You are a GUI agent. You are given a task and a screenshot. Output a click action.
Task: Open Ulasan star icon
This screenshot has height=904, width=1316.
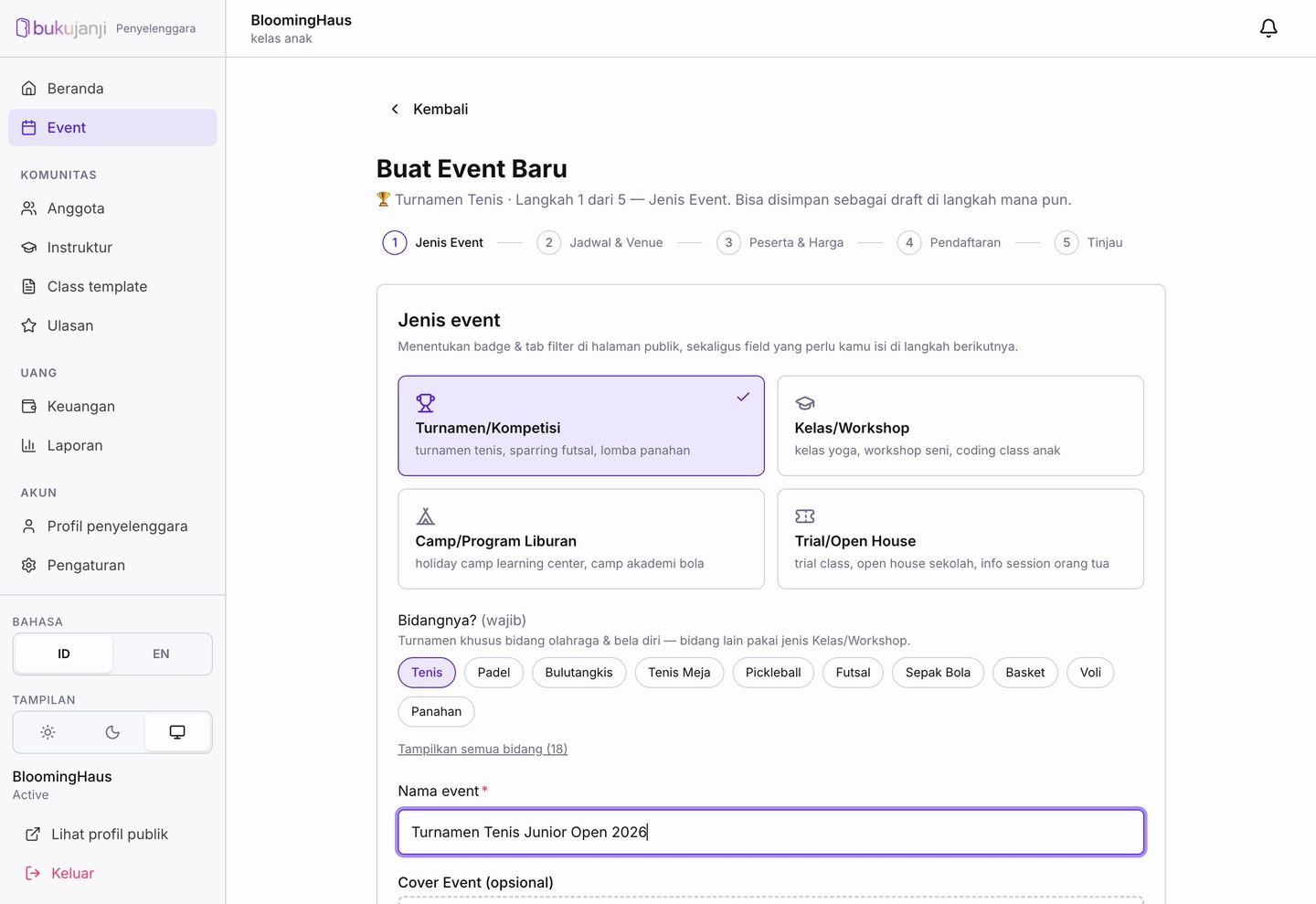[x=29, y=326]
